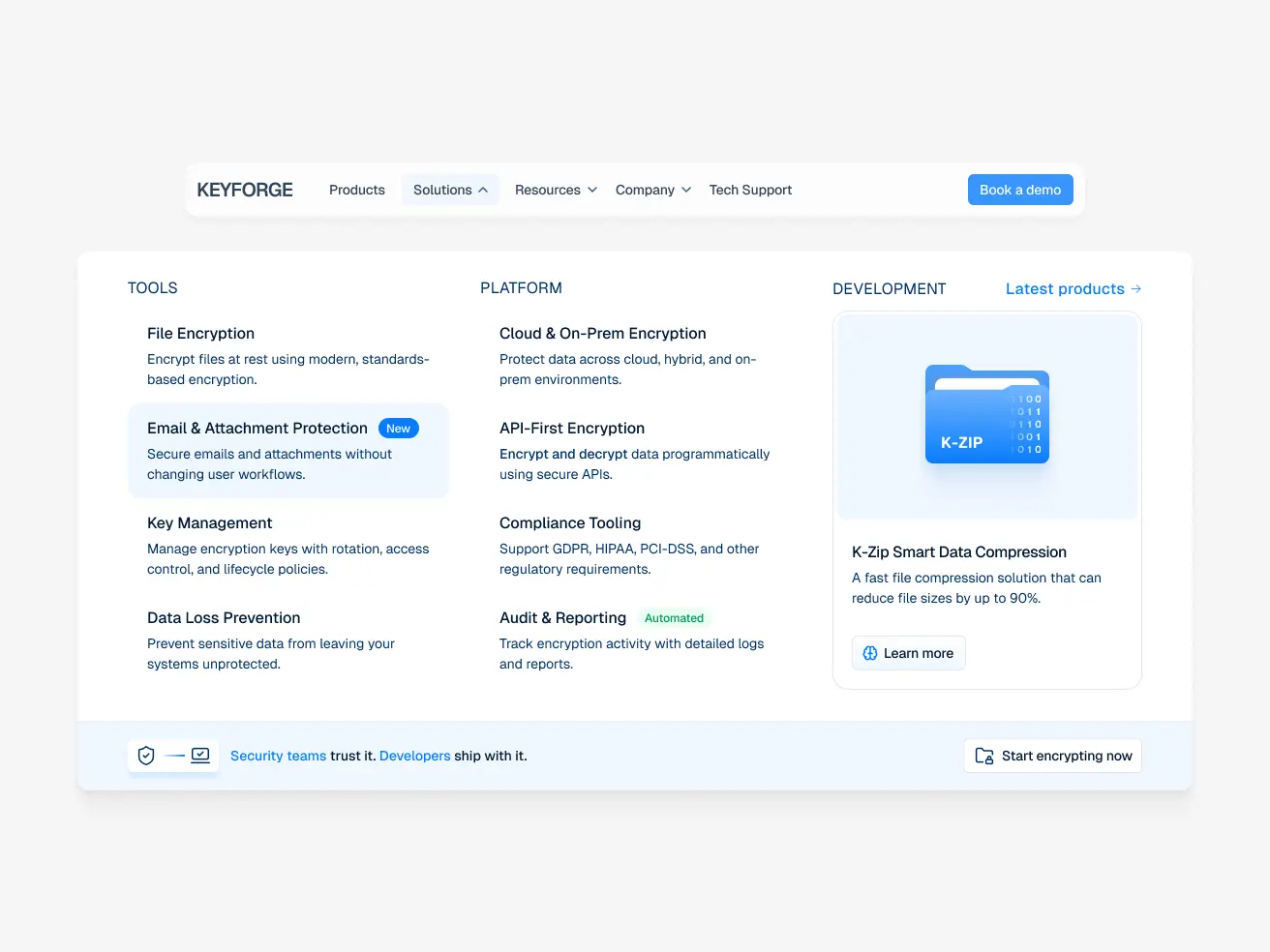Click the KEYFORGE logo
The height and width of the screenshot is (952, 1270).
pos(245,190)
